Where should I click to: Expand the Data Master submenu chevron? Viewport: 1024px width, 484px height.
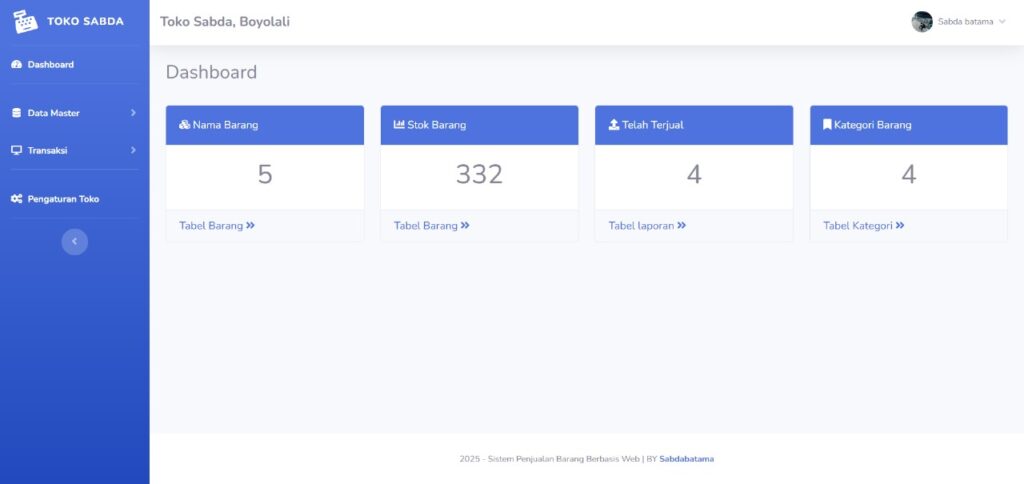point(133,112)
